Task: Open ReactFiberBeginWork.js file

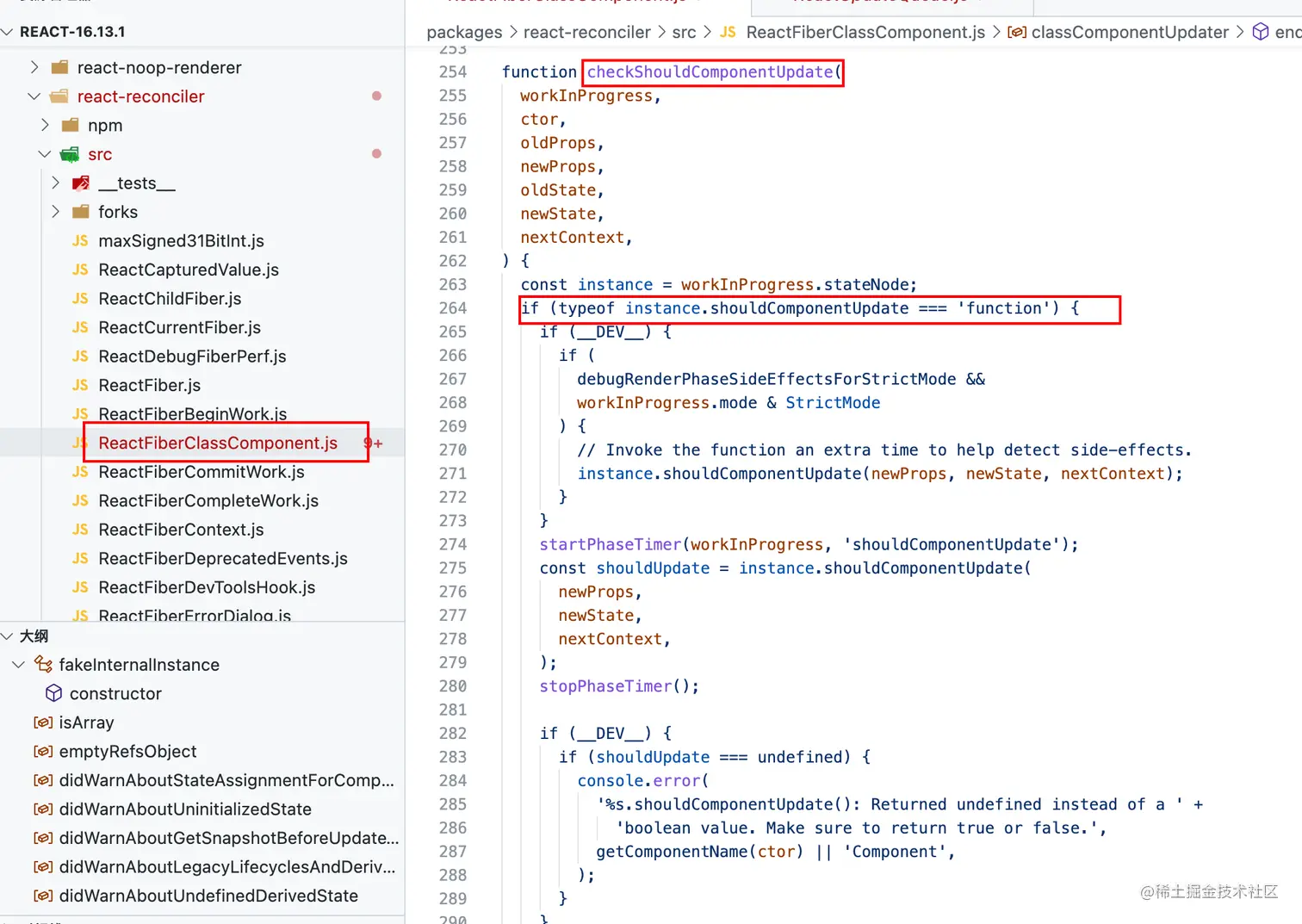Action: click(193, 414)
